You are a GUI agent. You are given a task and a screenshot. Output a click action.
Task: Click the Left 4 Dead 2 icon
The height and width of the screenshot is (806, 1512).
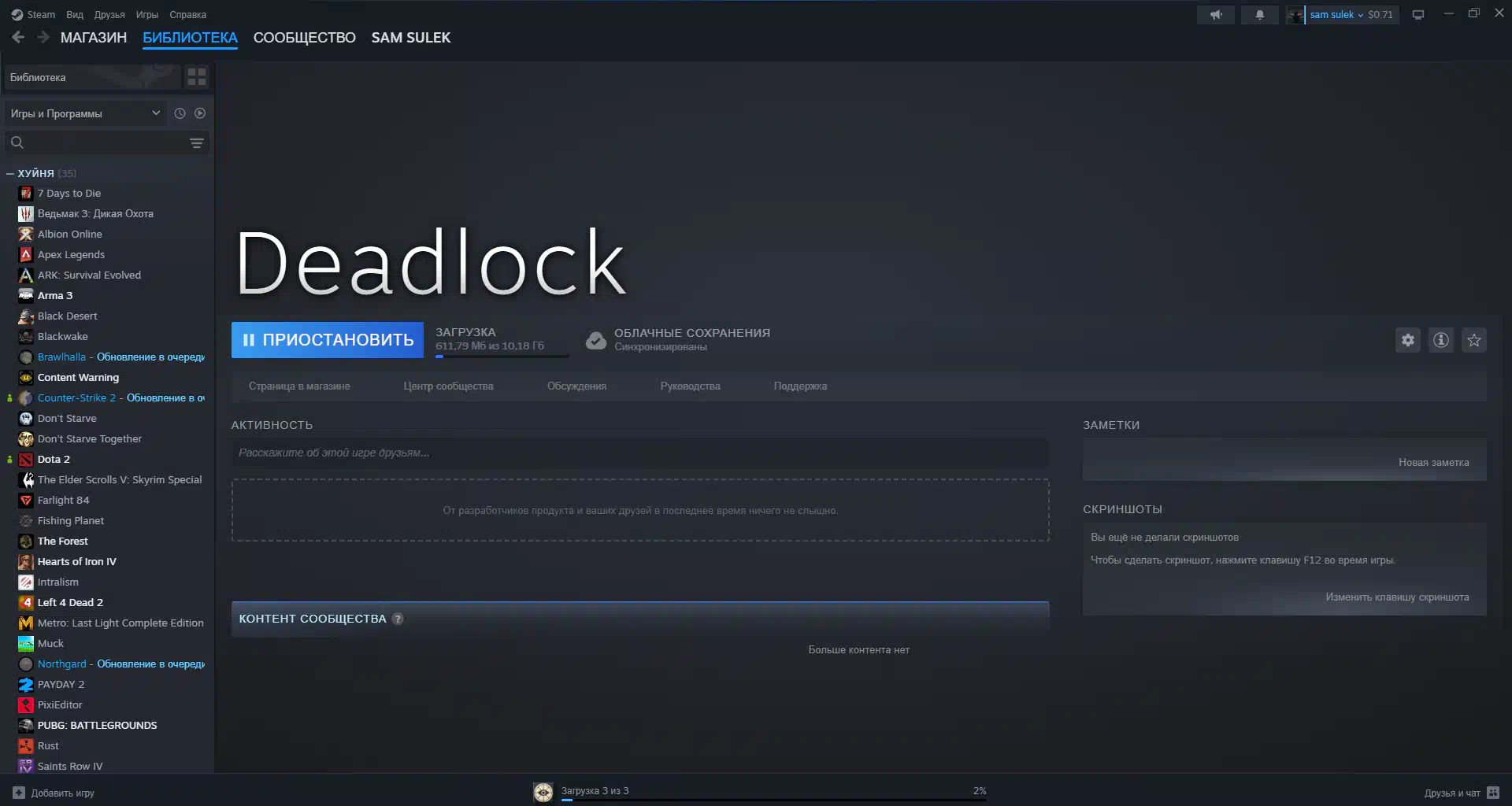point(26,602)
